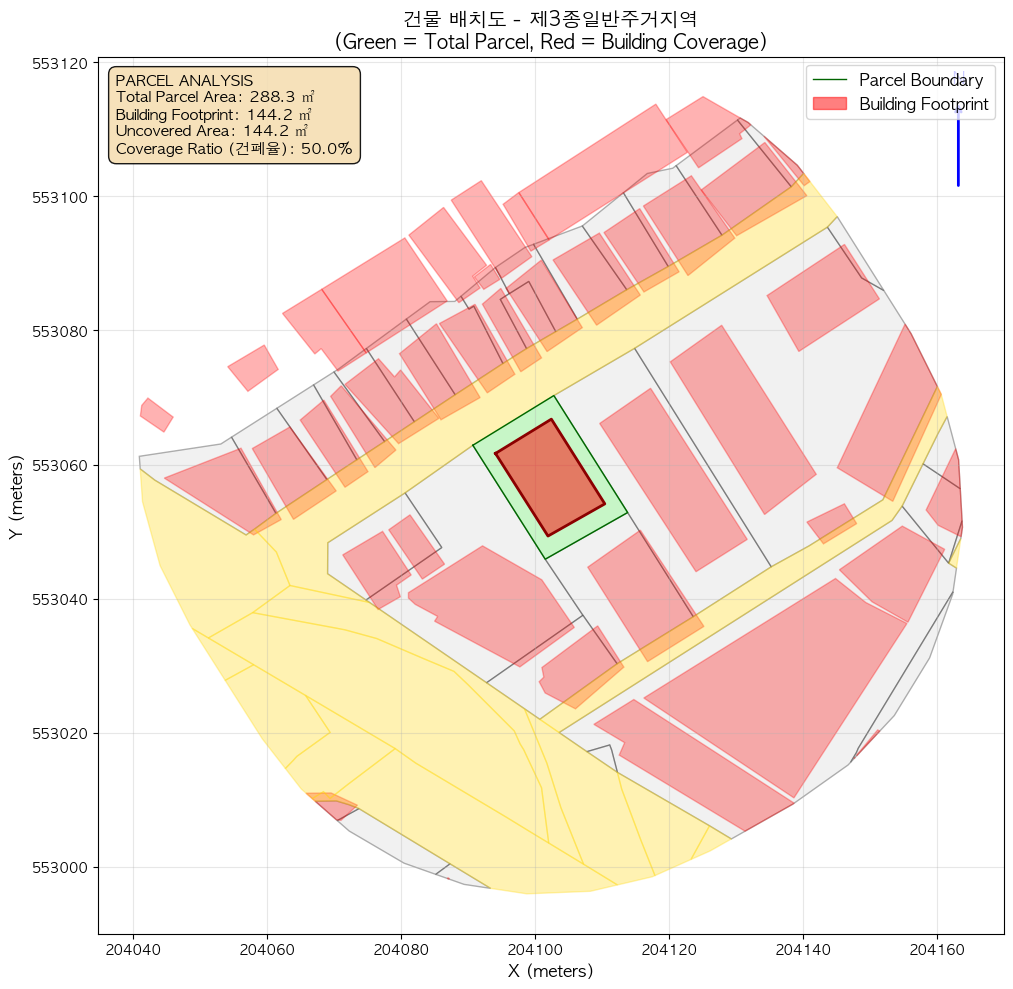This screenshot has height=989, width=1013.
Task: Click the small pink building at far left edge
Action: (x=156, y=414)
